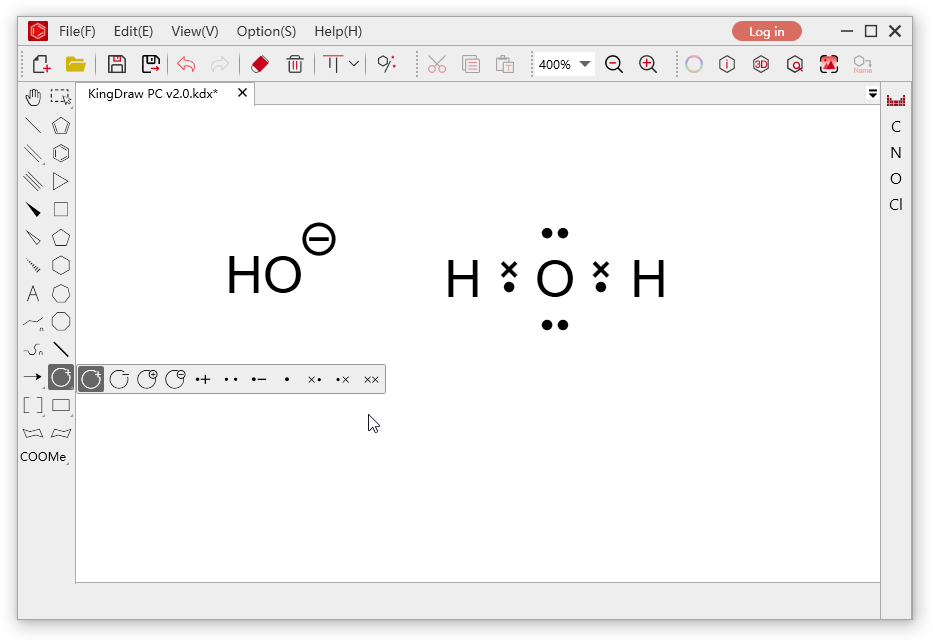Zoom in with the plus magnifier

pos(647,64)
